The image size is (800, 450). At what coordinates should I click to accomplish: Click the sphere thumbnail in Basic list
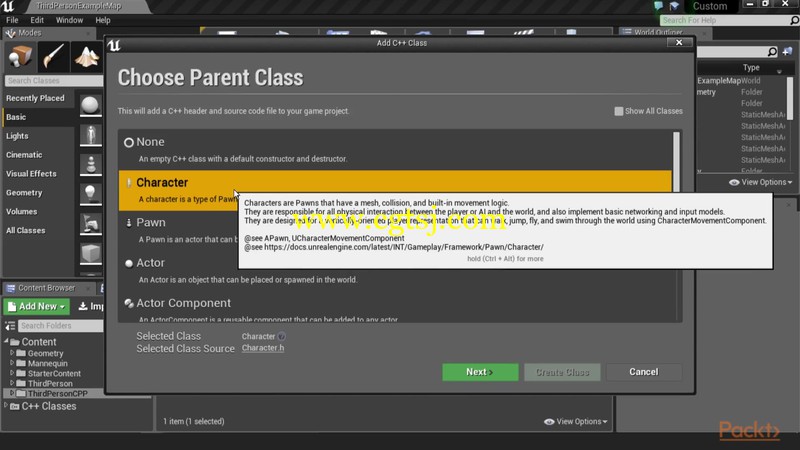point(90,105)
